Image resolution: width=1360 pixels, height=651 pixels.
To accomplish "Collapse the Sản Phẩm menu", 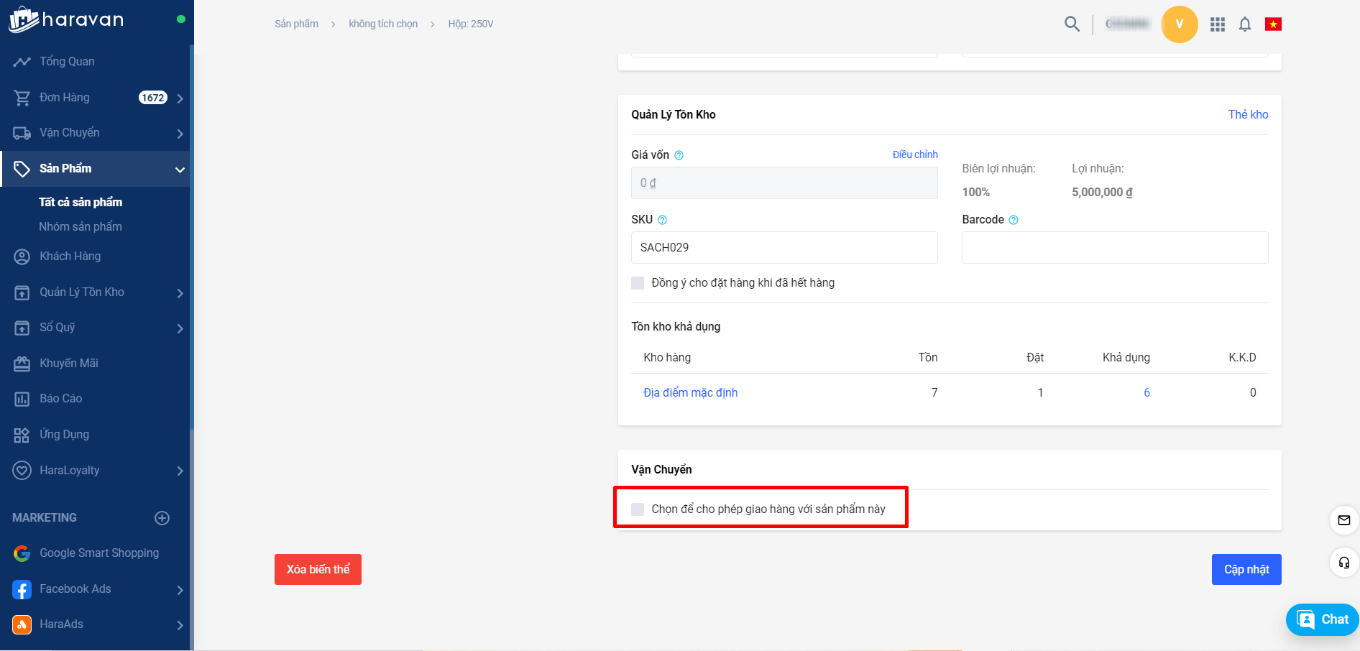I will (180, 170).
